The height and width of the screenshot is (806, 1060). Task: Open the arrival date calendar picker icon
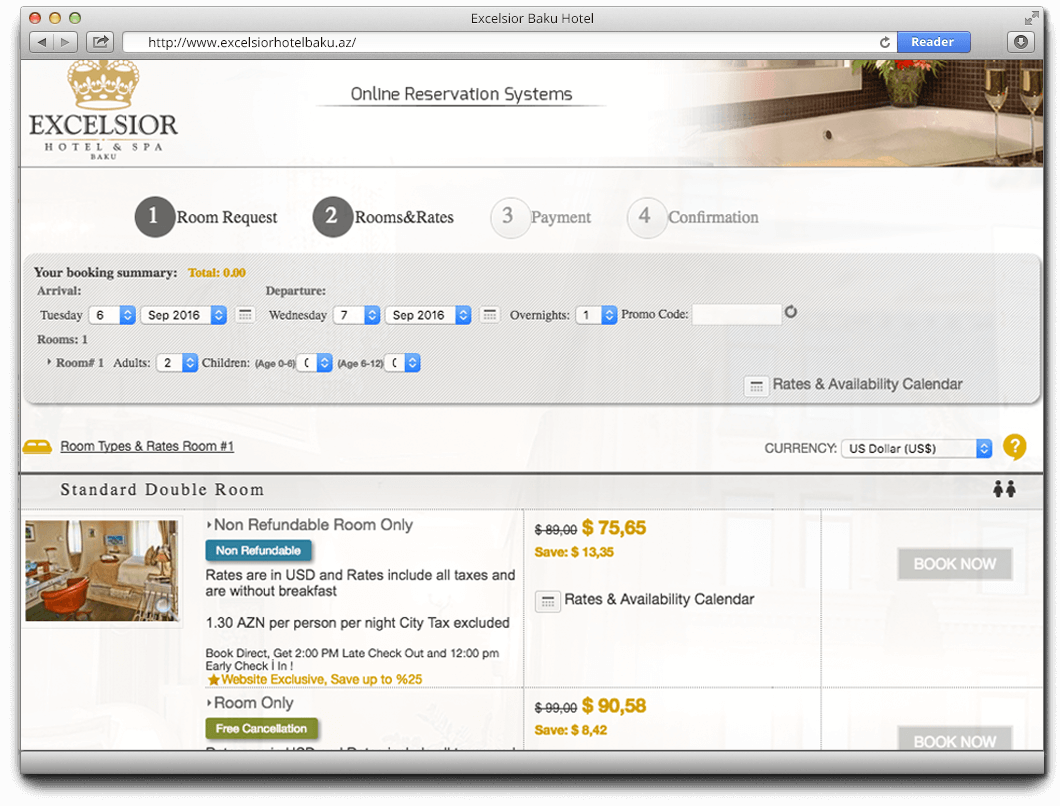pos(245,315)
